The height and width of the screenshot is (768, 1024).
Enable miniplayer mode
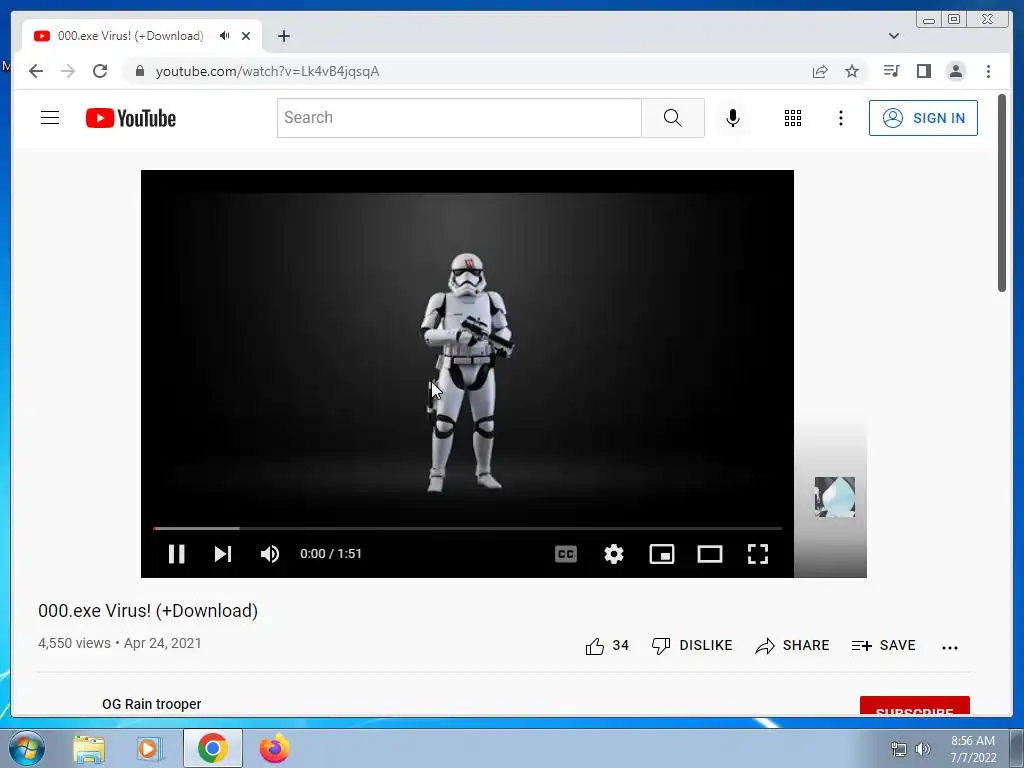pyautogui.click(x=662, y=554)
